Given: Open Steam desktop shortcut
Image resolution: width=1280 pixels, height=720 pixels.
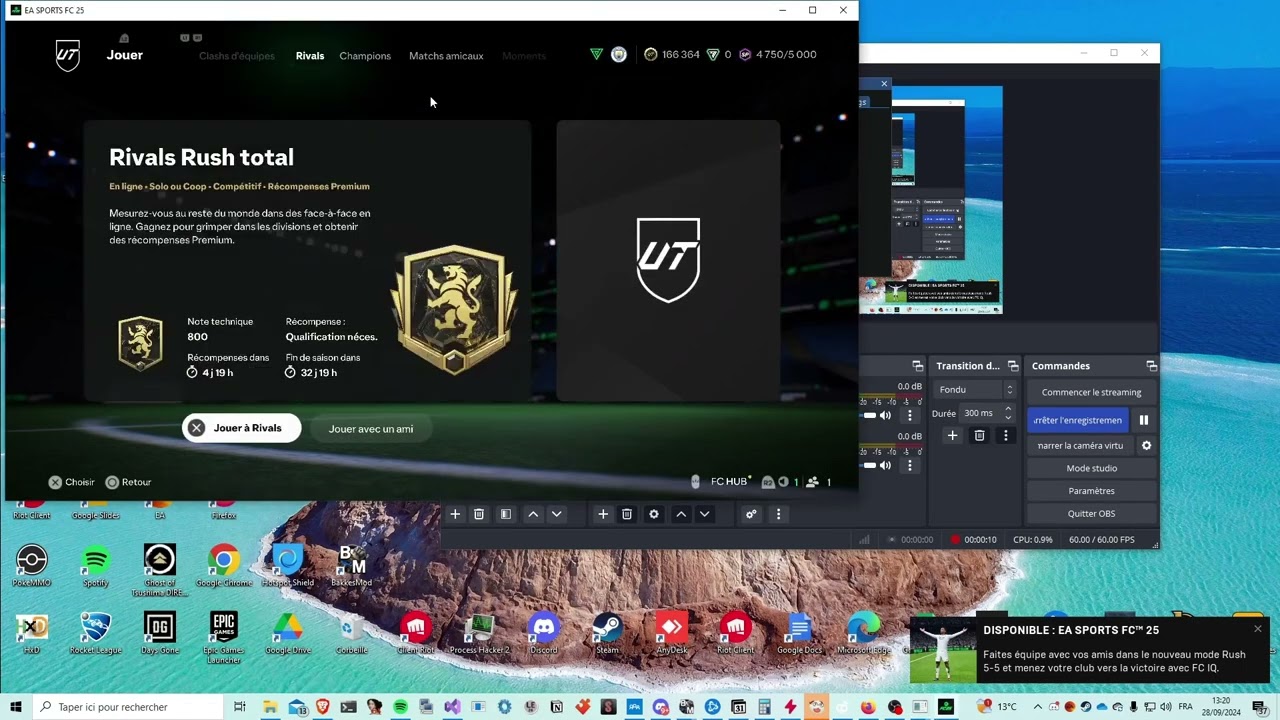Looking at the screenshot, I should pyautogui.click(x=607, y=634).
